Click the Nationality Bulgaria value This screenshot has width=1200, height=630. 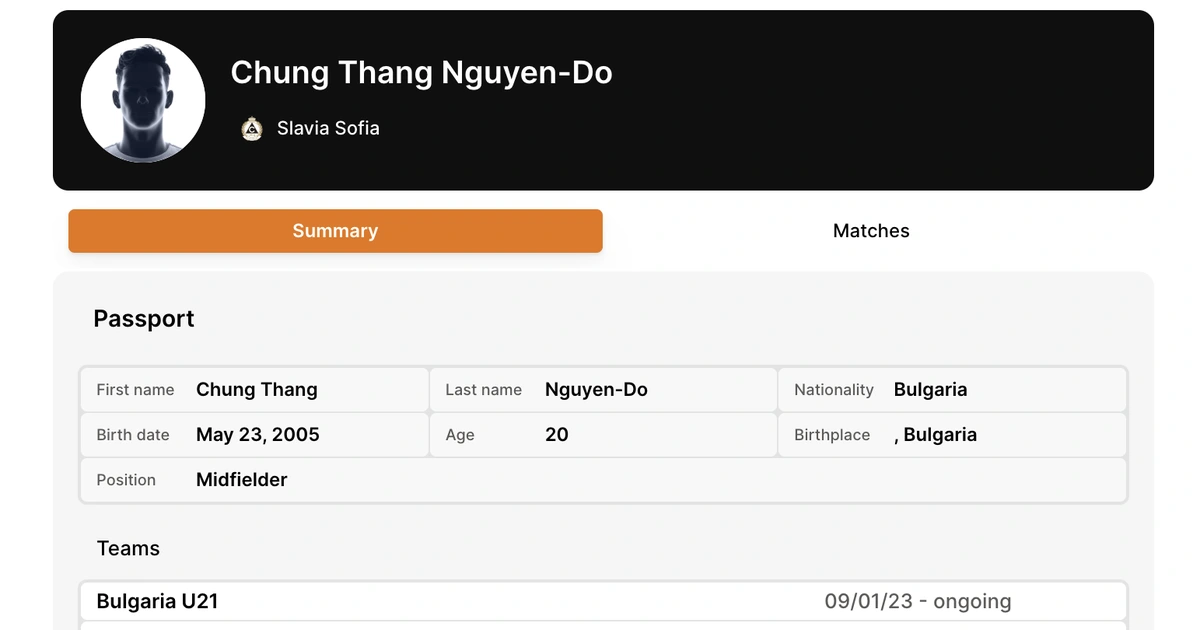coord(930,390)
